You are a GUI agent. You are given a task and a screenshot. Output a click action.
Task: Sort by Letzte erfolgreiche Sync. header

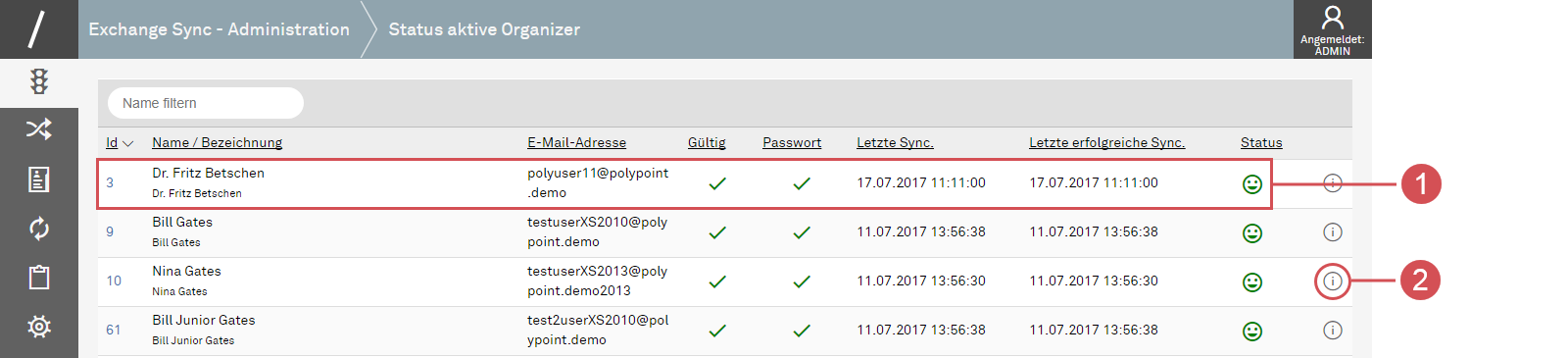[1106, 142]
